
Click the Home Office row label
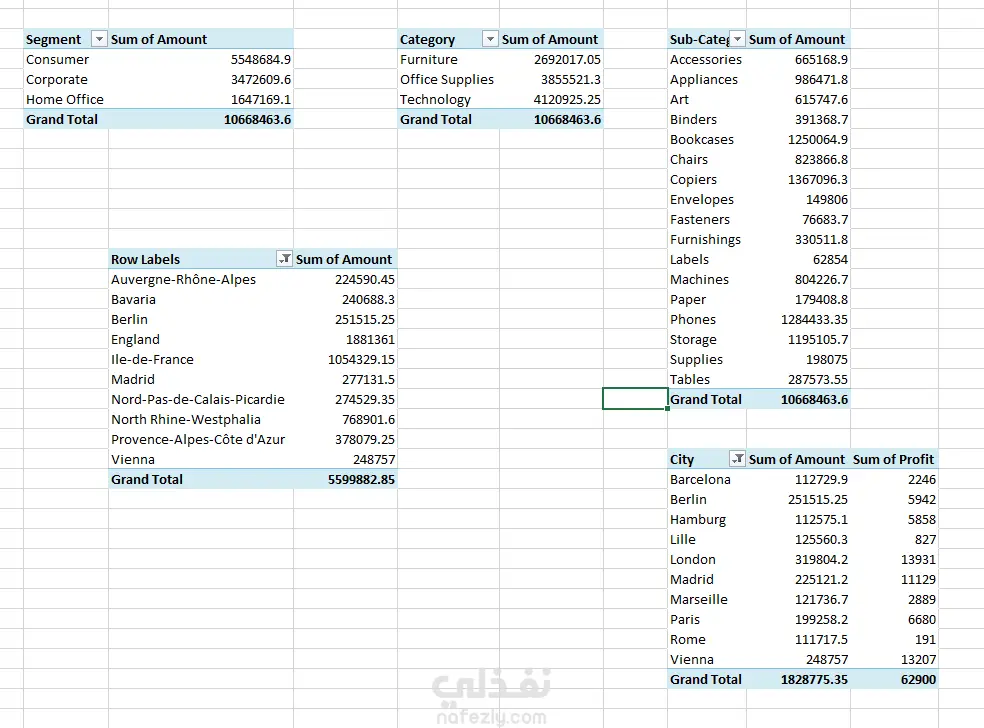pyautogui.click(x=64, y=99)
